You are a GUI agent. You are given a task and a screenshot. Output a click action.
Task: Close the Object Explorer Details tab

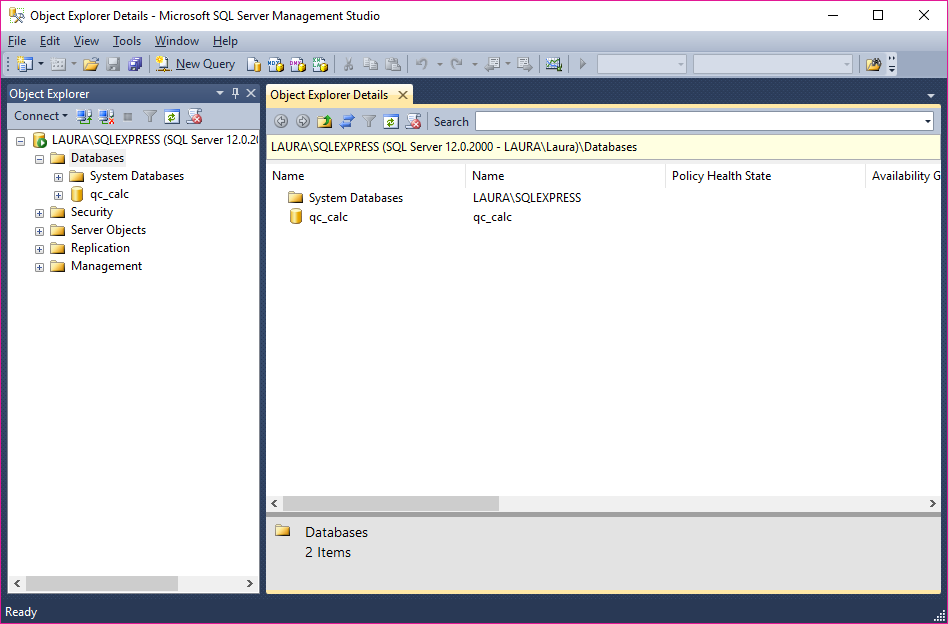pos(402,95)
